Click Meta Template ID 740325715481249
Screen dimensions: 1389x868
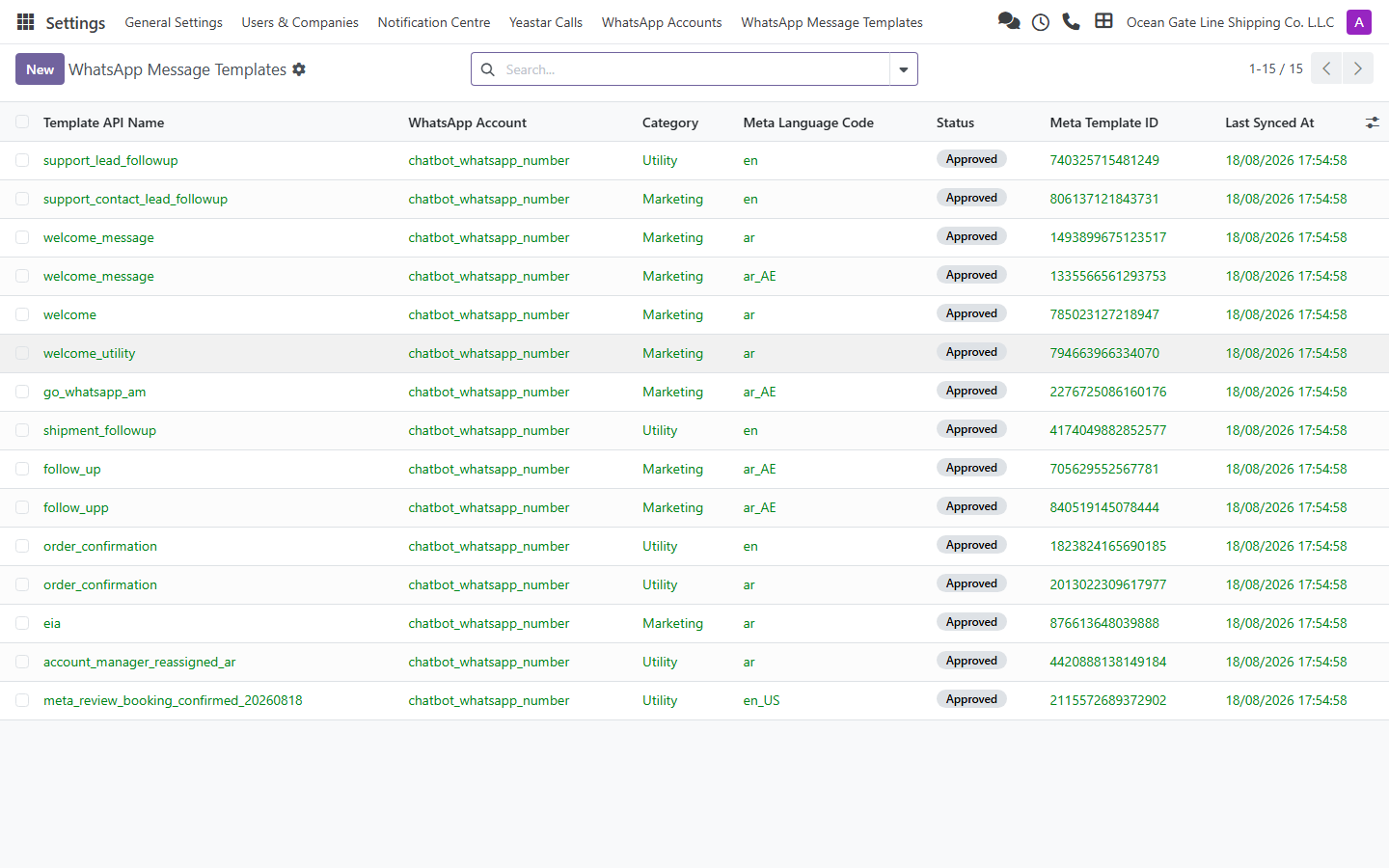tap(1104, 160)
